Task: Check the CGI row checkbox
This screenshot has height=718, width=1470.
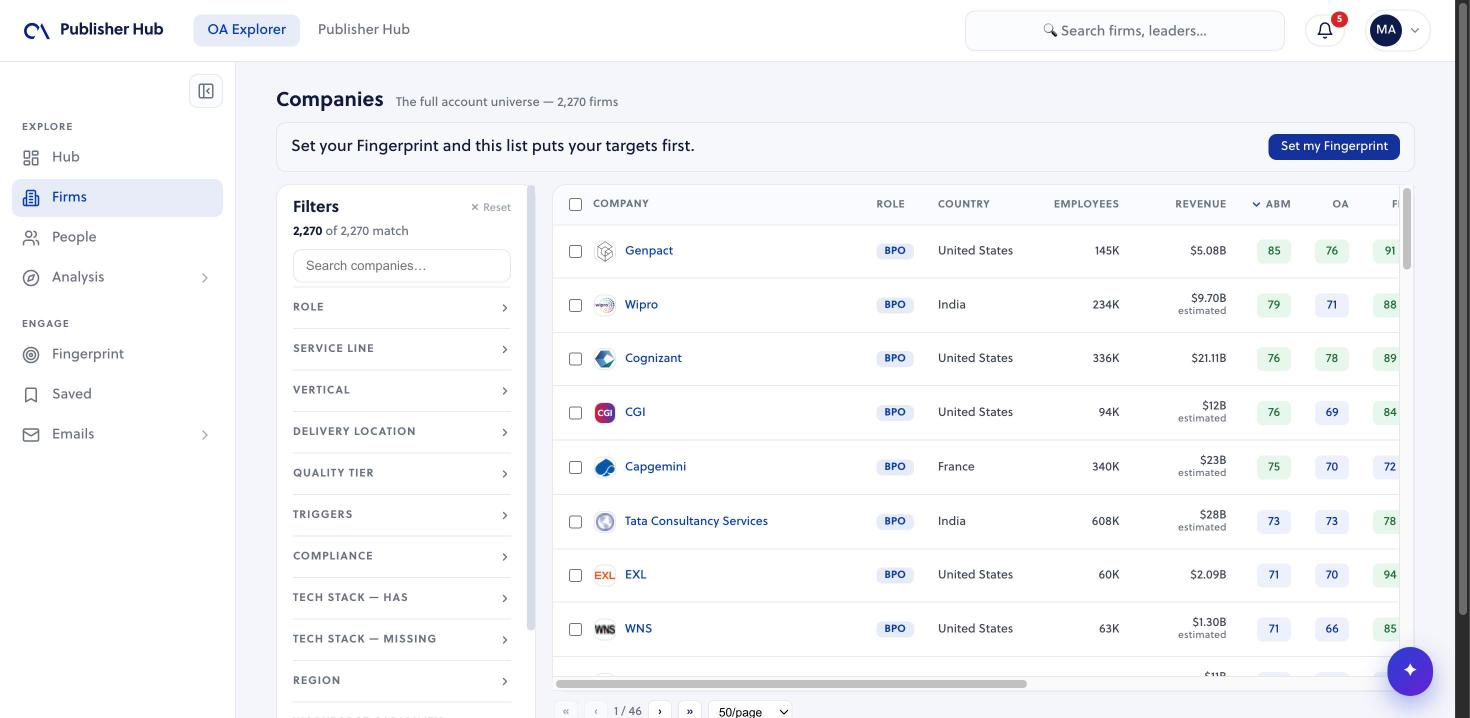Action: click(575, 413)
